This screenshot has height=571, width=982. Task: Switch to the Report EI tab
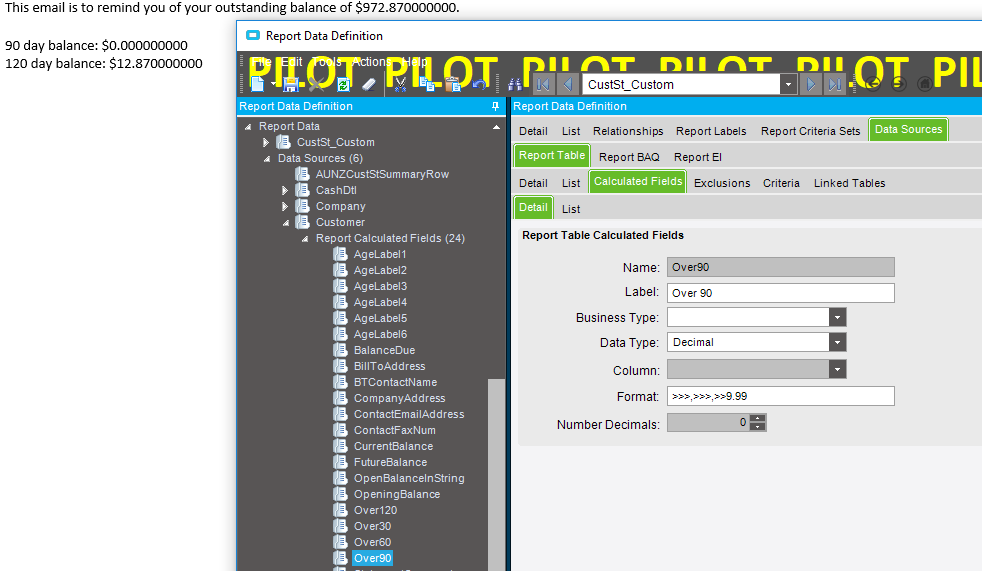698,157
